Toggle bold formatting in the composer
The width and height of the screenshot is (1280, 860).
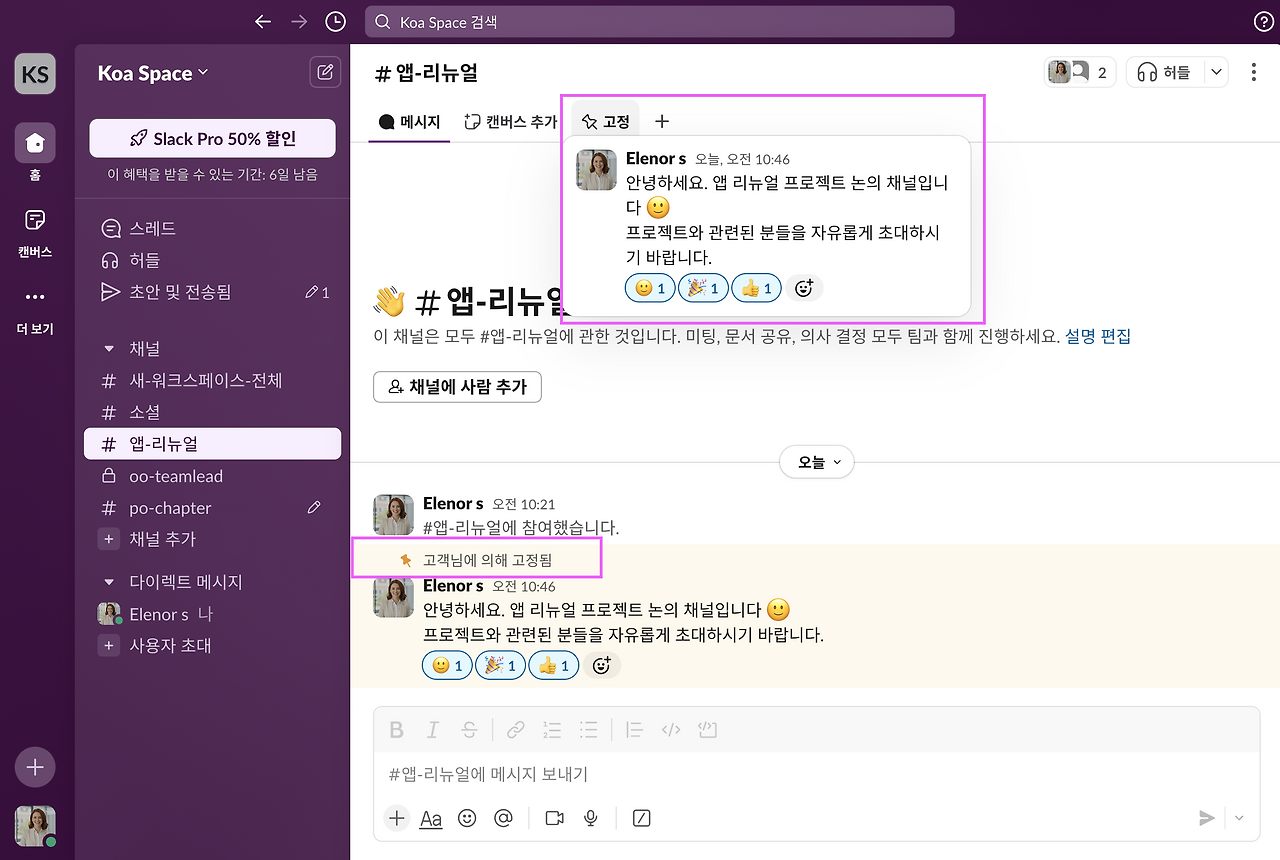point(396,729)
